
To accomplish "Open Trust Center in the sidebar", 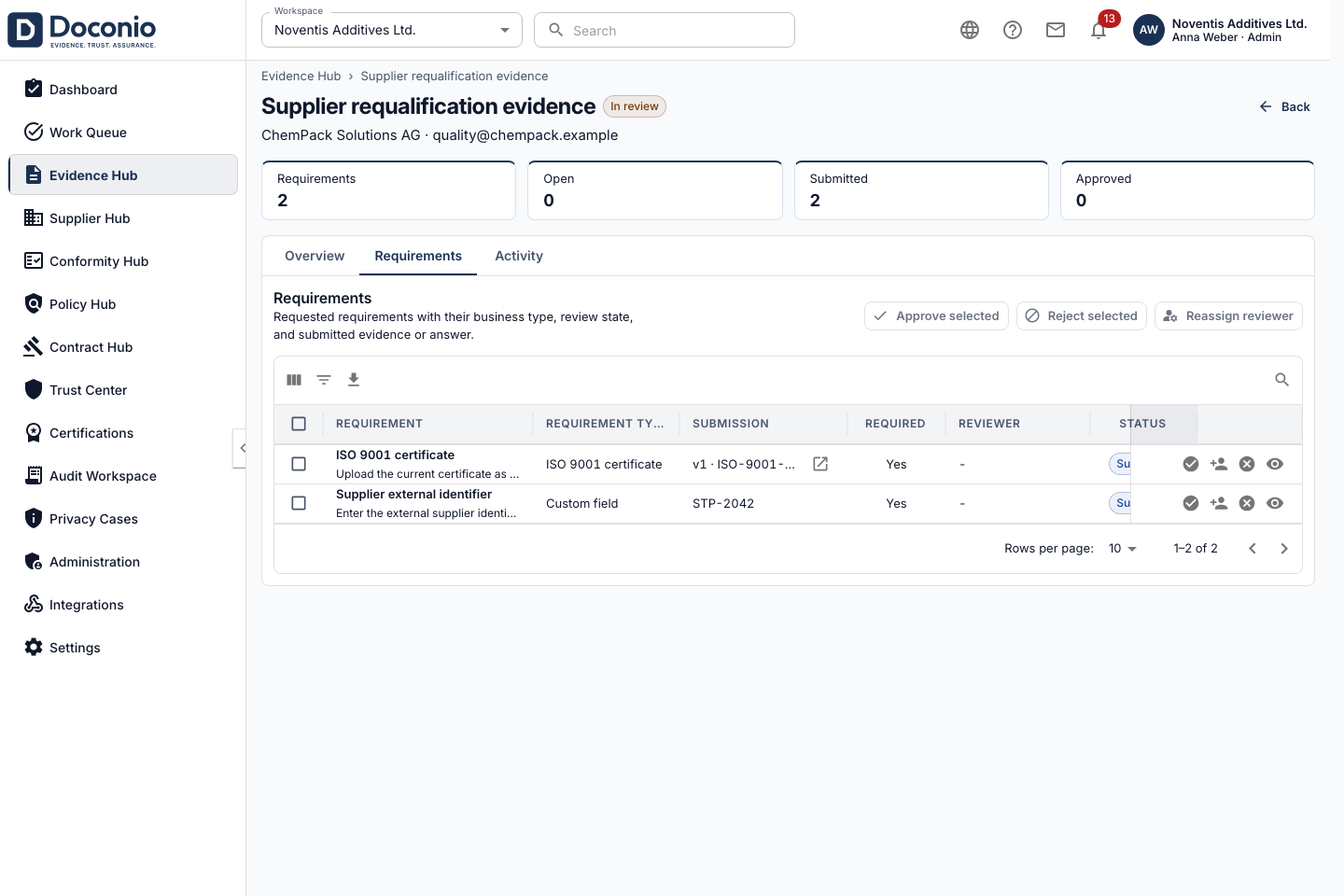I will click(x=123, y=390).
